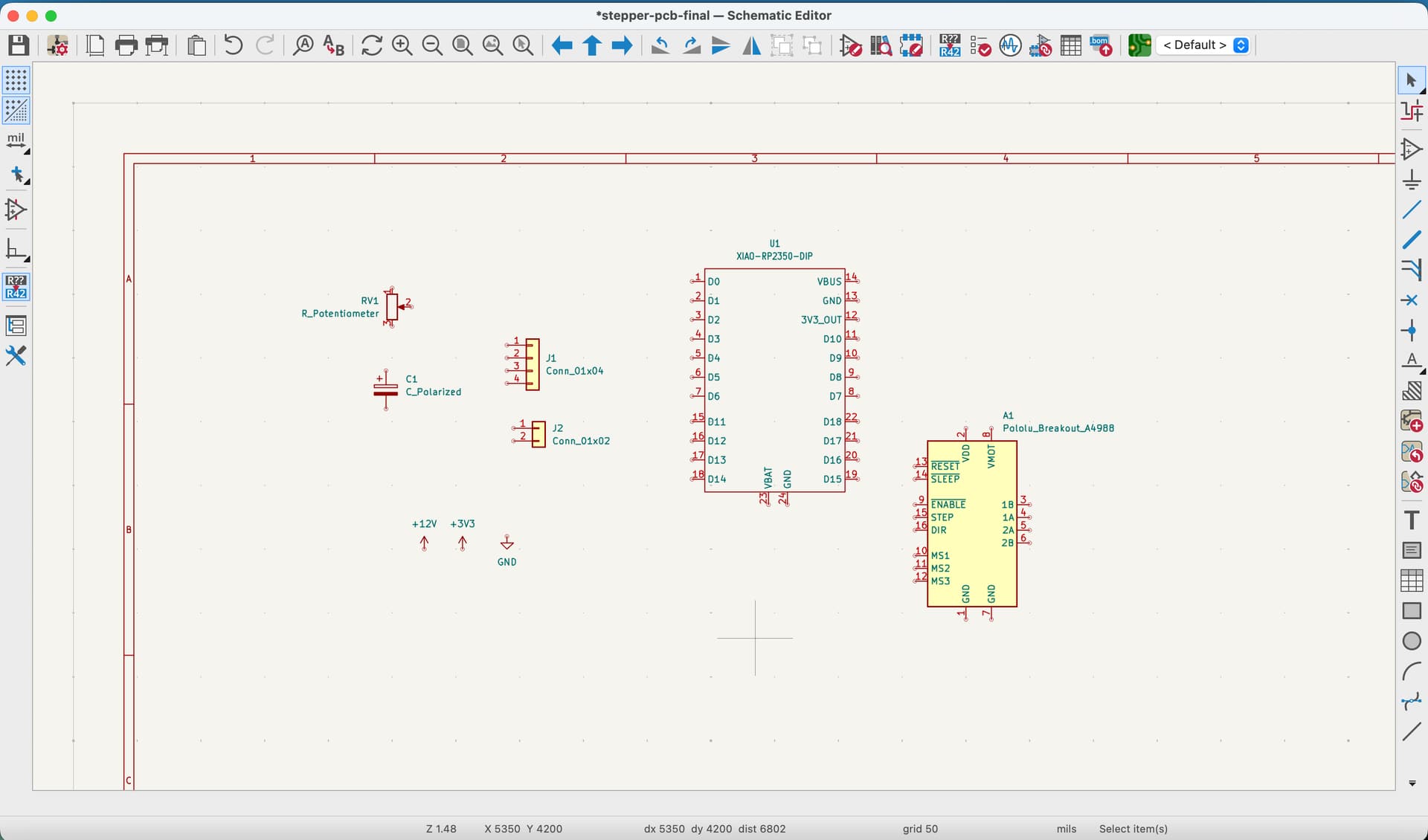Viewport: 1428px width, 840px height.
Task: Open the Find tool
Action: click(303, 45)
